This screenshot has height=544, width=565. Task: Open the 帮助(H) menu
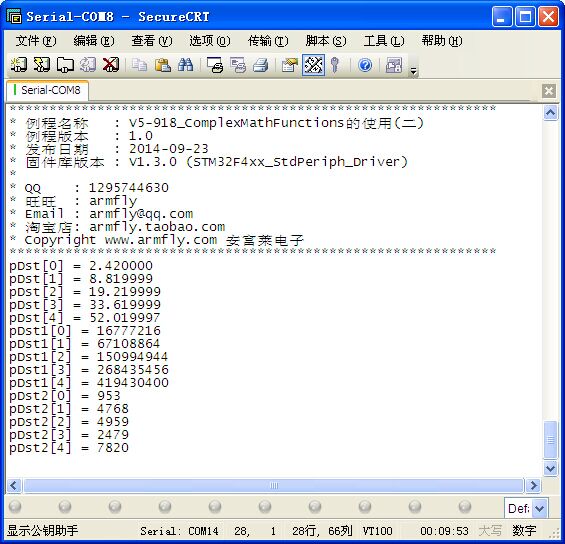click(442, 41)
